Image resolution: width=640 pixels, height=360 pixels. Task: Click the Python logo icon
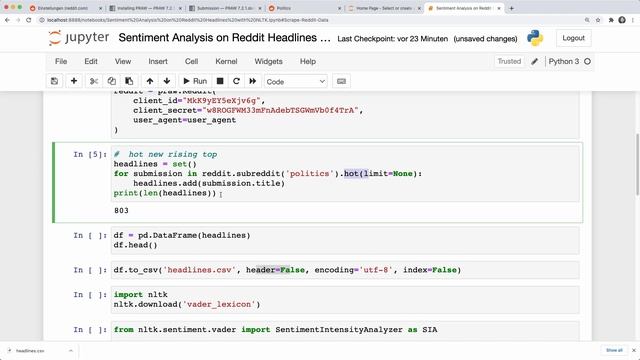(x=535, y=38)
